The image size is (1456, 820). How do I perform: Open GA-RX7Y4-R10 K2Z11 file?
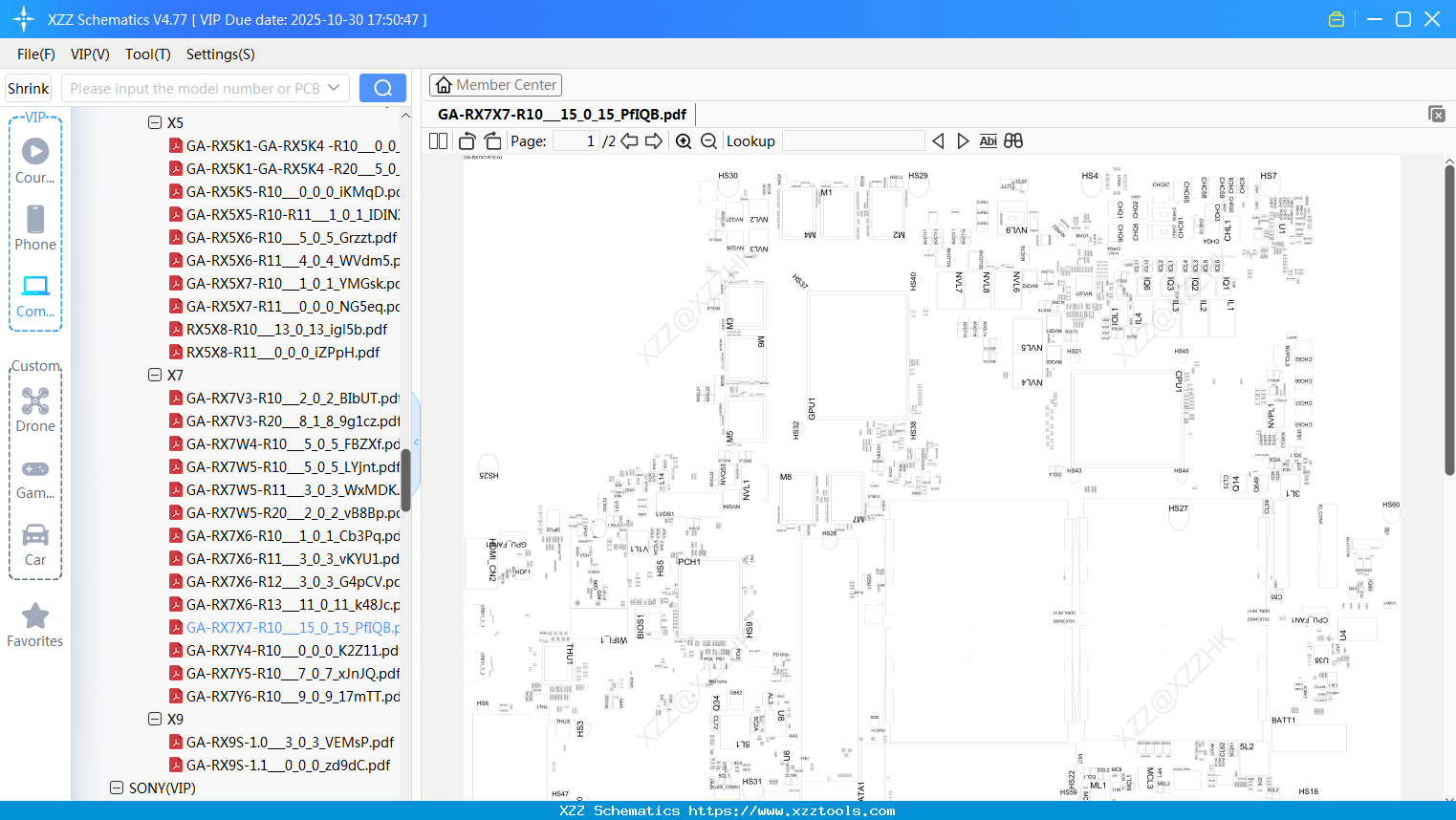point(284,650)
